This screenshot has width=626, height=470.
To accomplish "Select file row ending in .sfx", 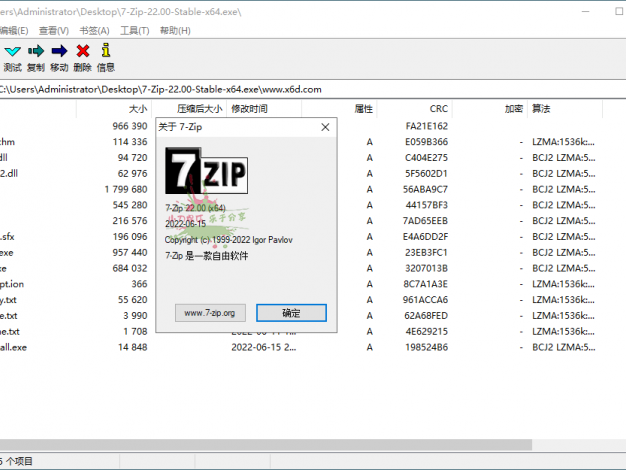I will pos(7,237).
